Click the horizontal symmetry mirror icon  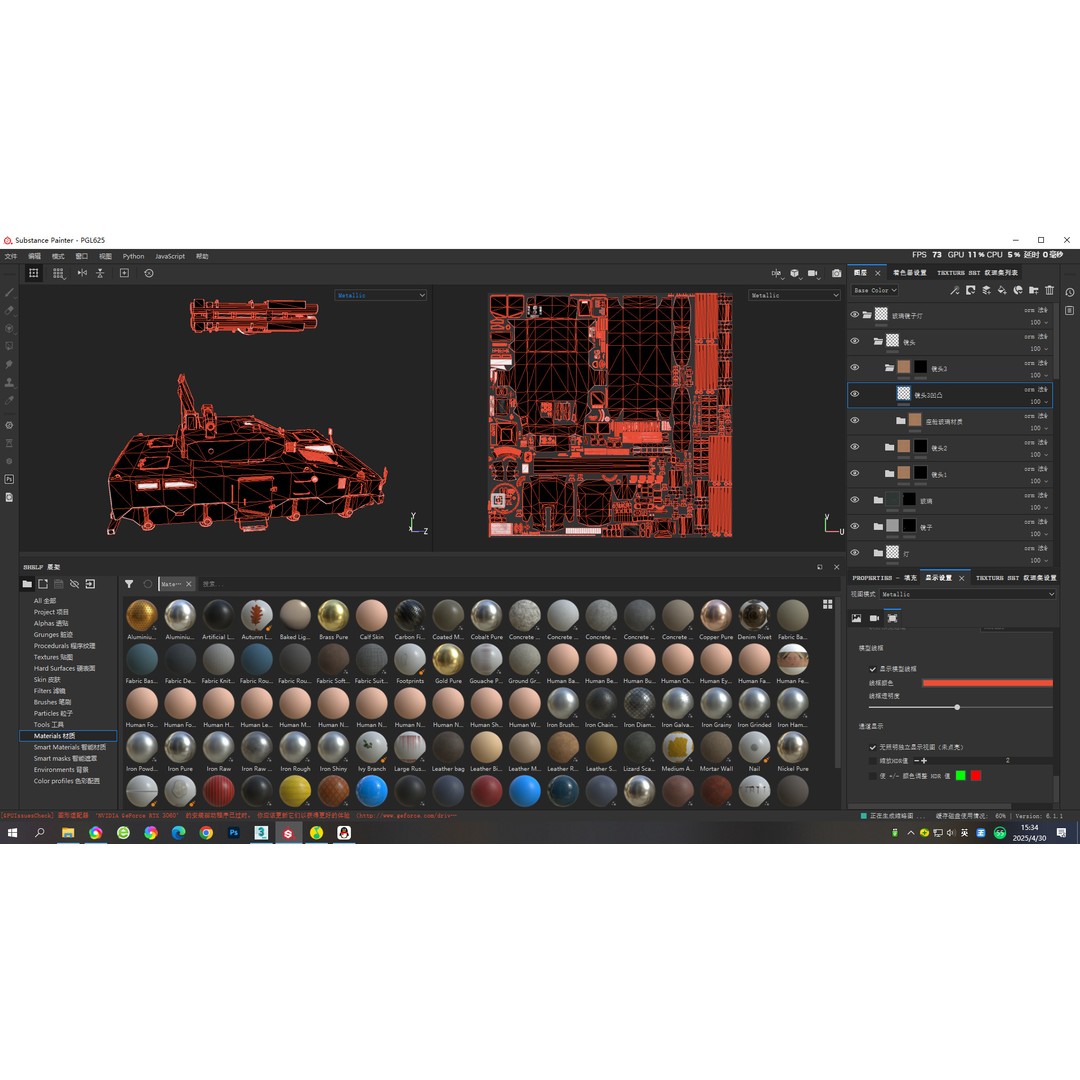[82, 273]
